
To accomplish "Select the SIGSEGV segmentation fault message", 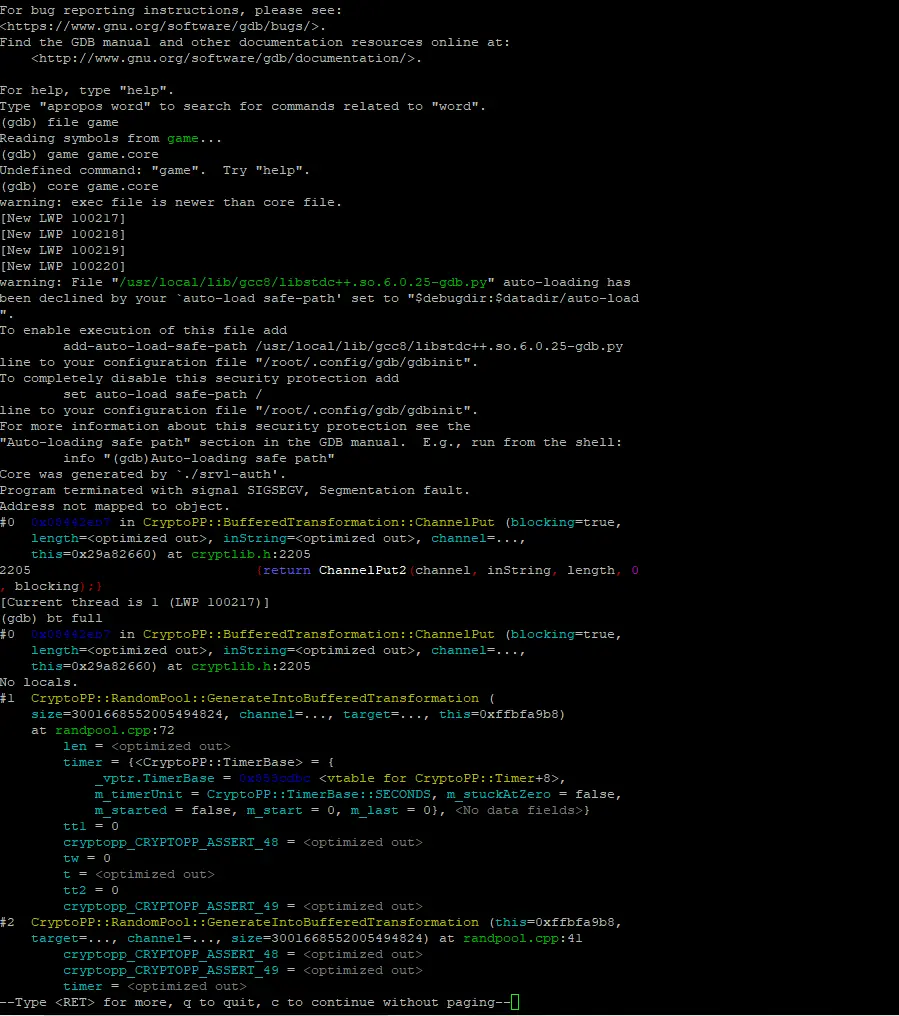I will coord(240,490).
